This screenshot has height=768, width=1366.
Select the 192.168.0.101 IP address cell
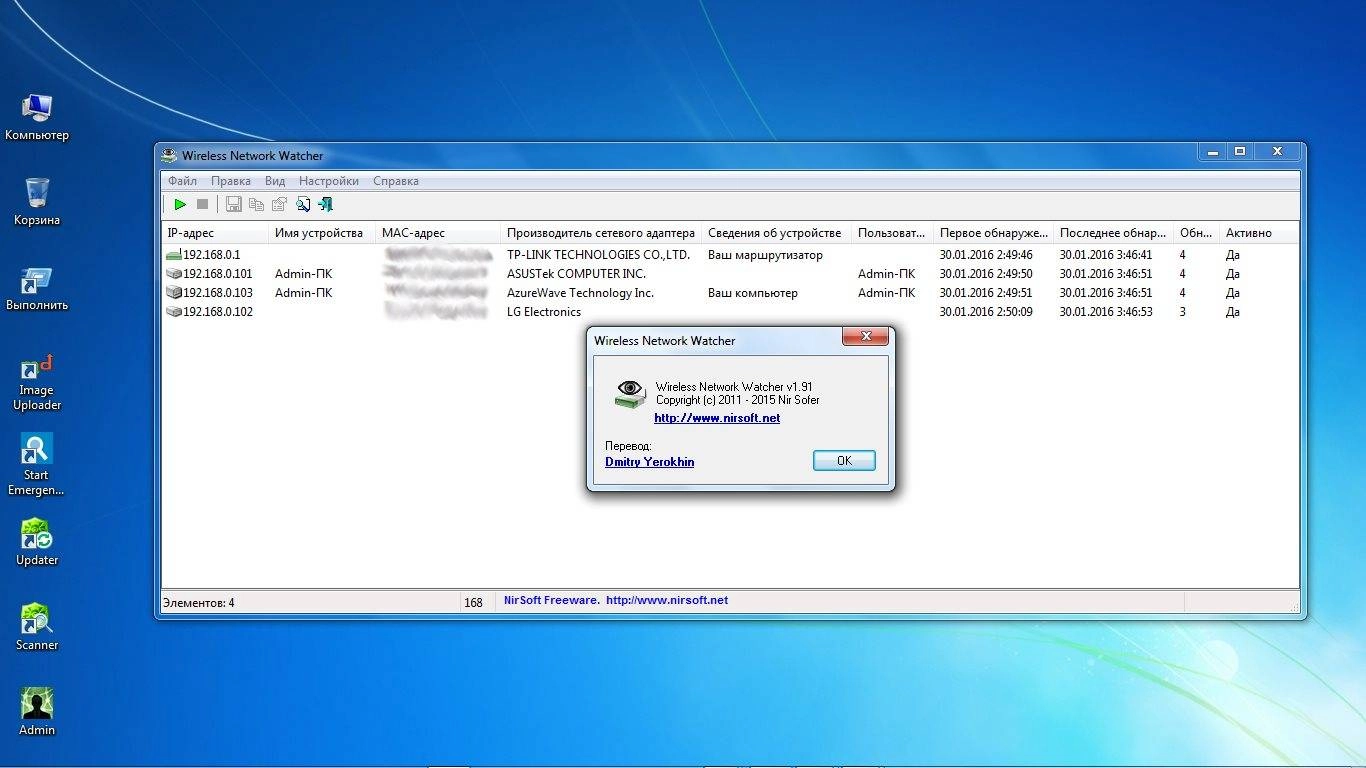coord(218,274)
